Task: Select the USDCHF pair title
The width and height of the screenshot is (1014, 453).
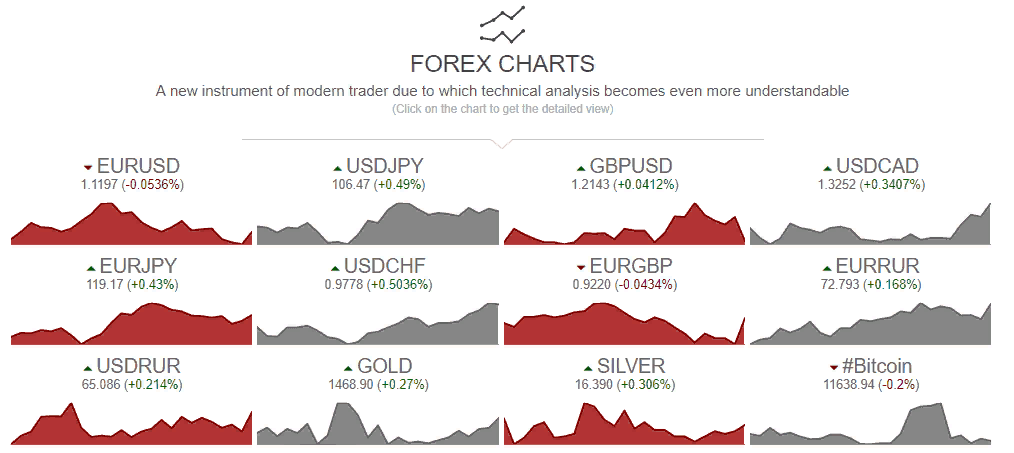Action: pyautogui.click(x=385, y=266)
